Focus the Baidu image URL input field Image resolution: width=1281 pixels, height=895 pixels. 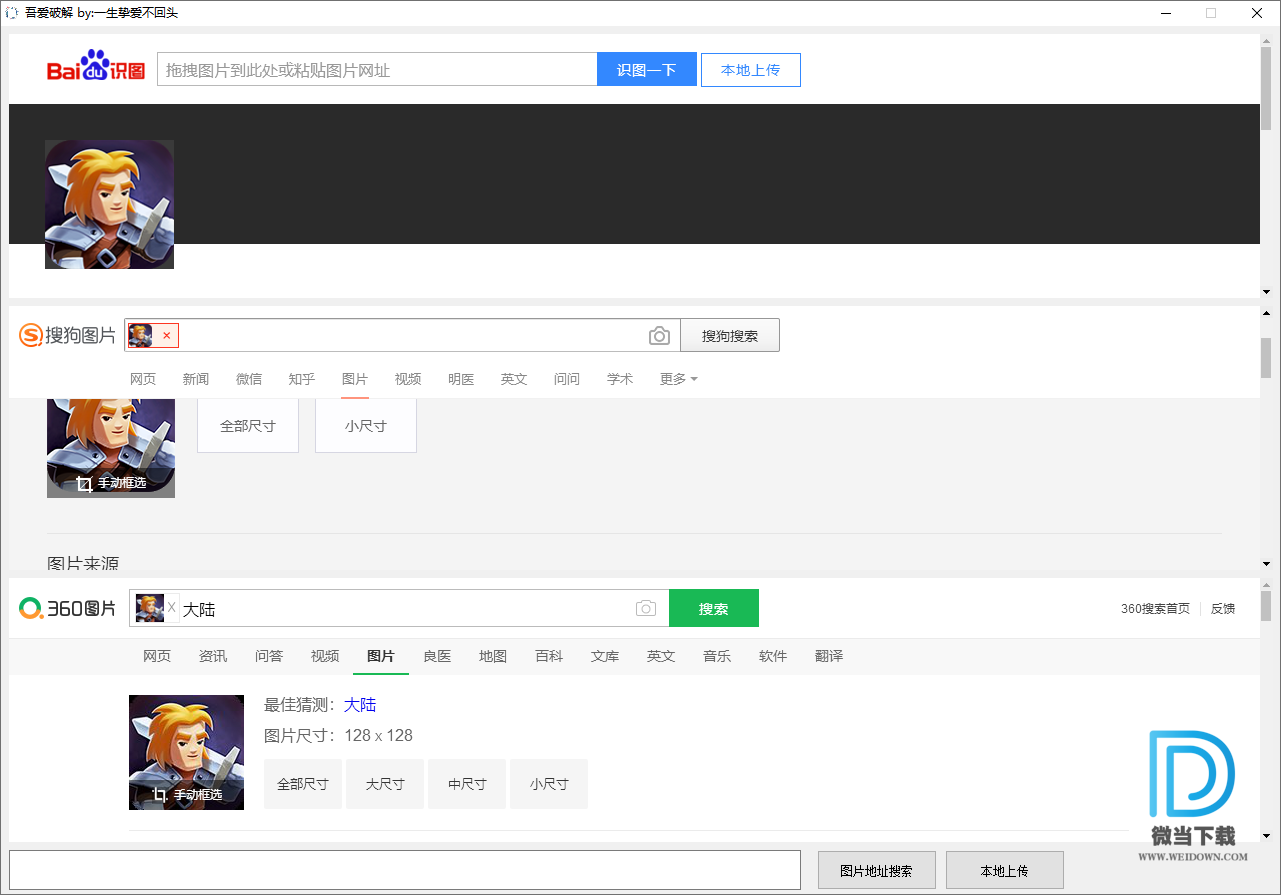click(x=377, y=70)
